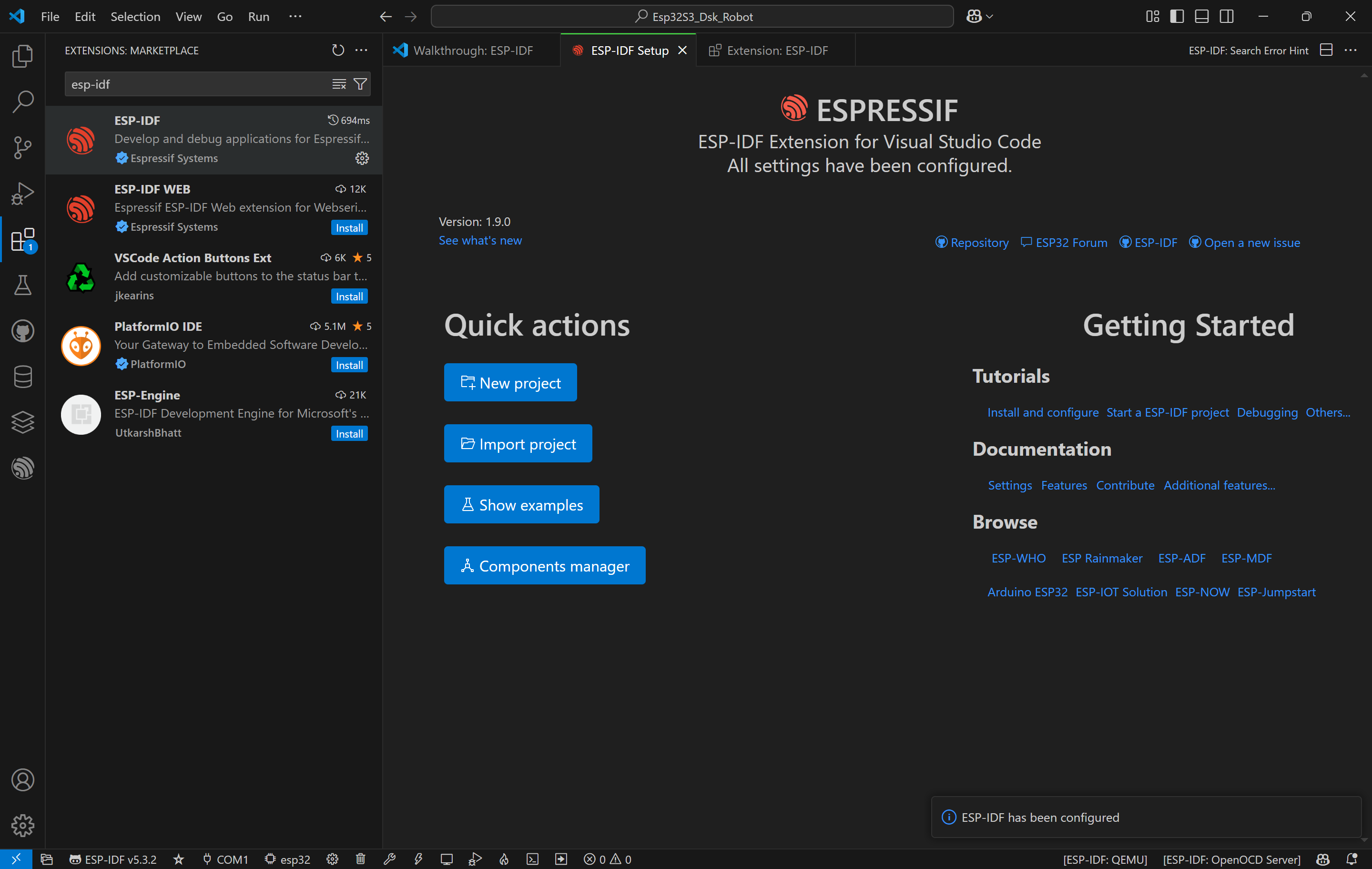Build project with wrench icon
The height and width of the screenshot is (869, 1372).
pos(390,859)
